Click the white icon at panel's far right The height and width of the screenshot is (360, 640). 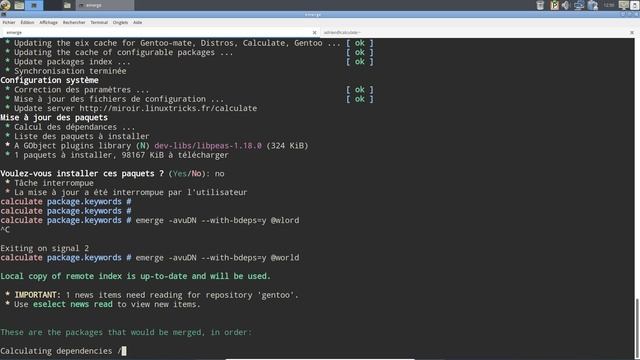click(x=635, y=5)
